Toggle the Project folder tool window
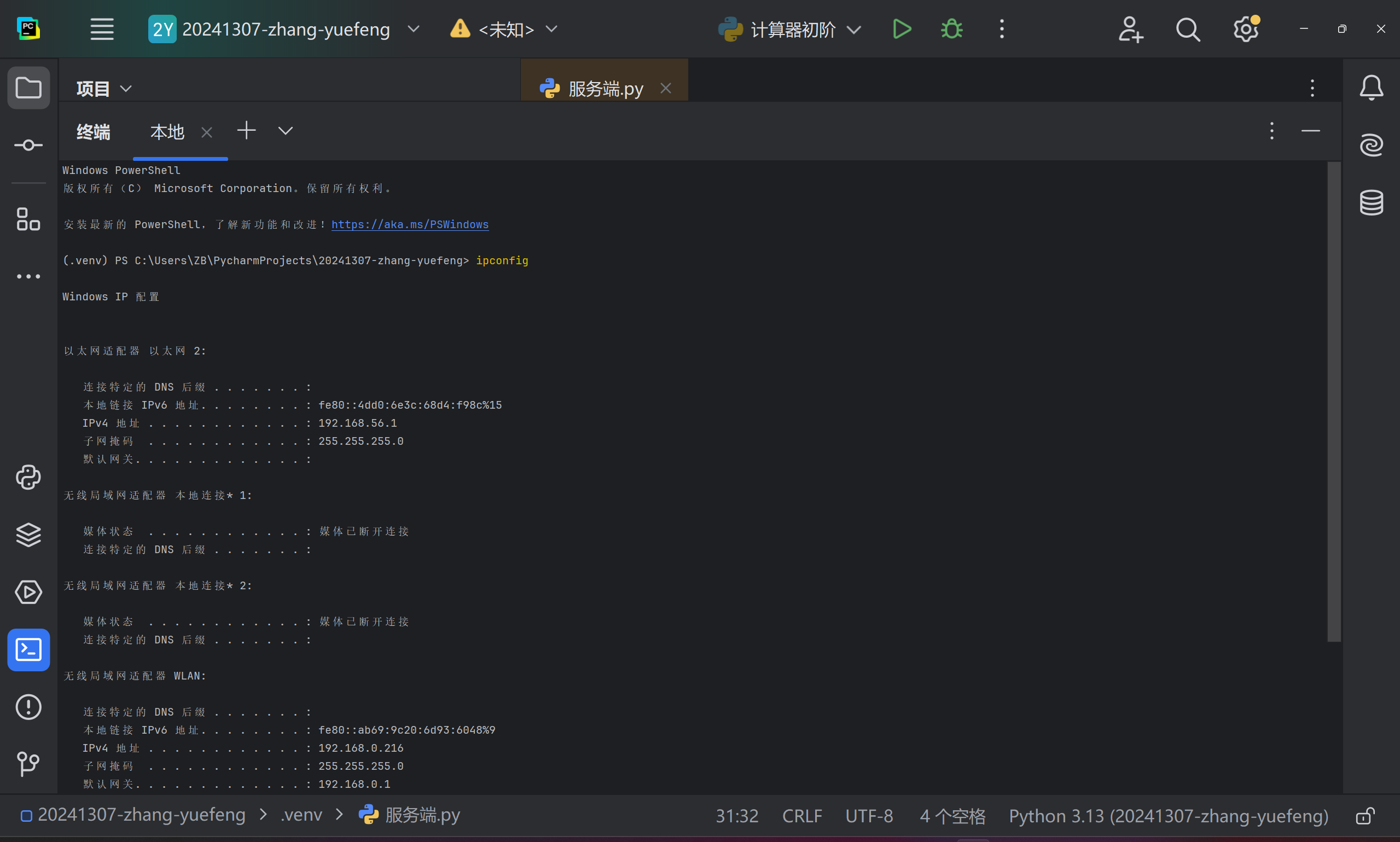Image resolution: width=1400 pixels, height=842 pixels. click(28, 88)
